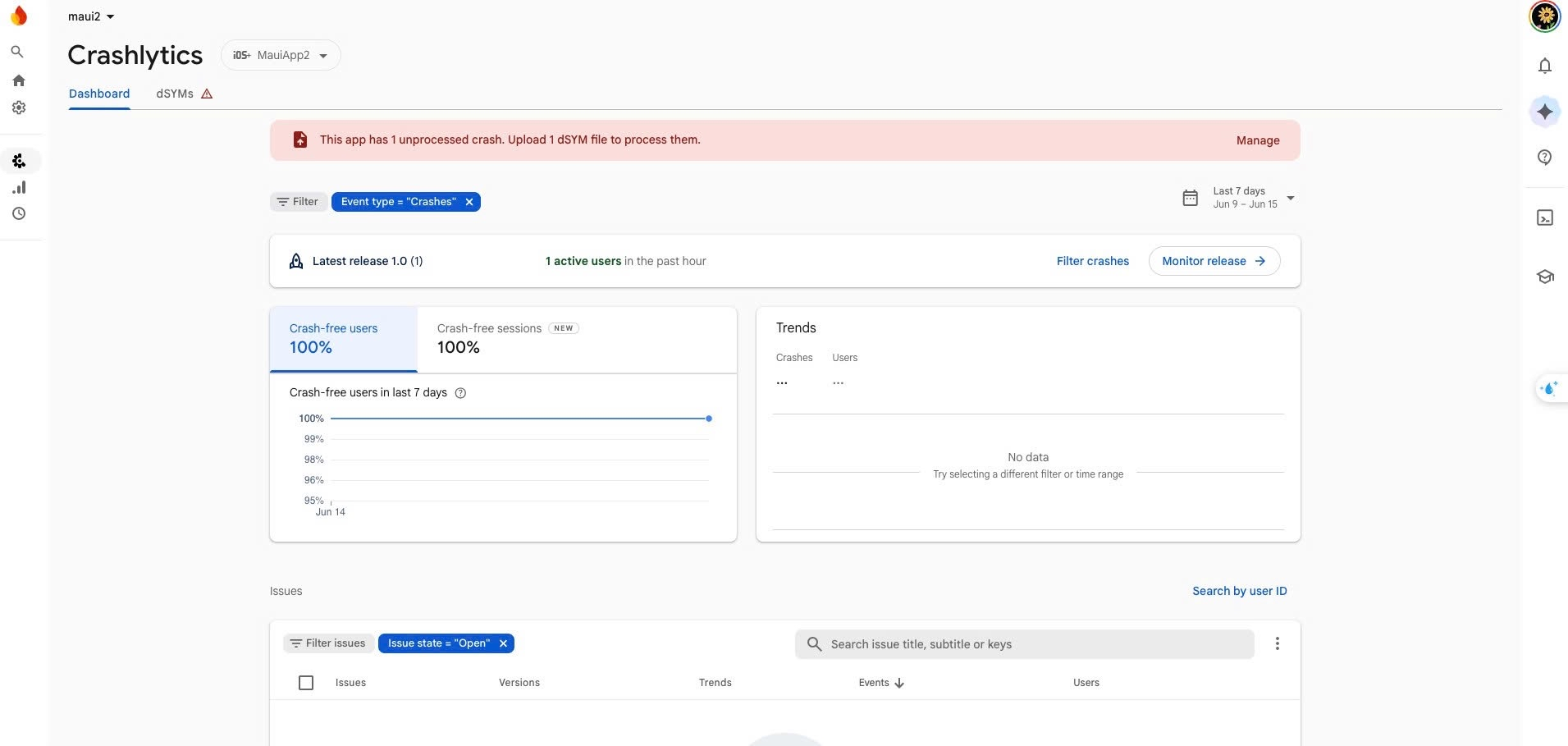This screenshot has width=1568, height=746.
Task: Open the three-dot issues options menu
Action: pos(1277,643)
